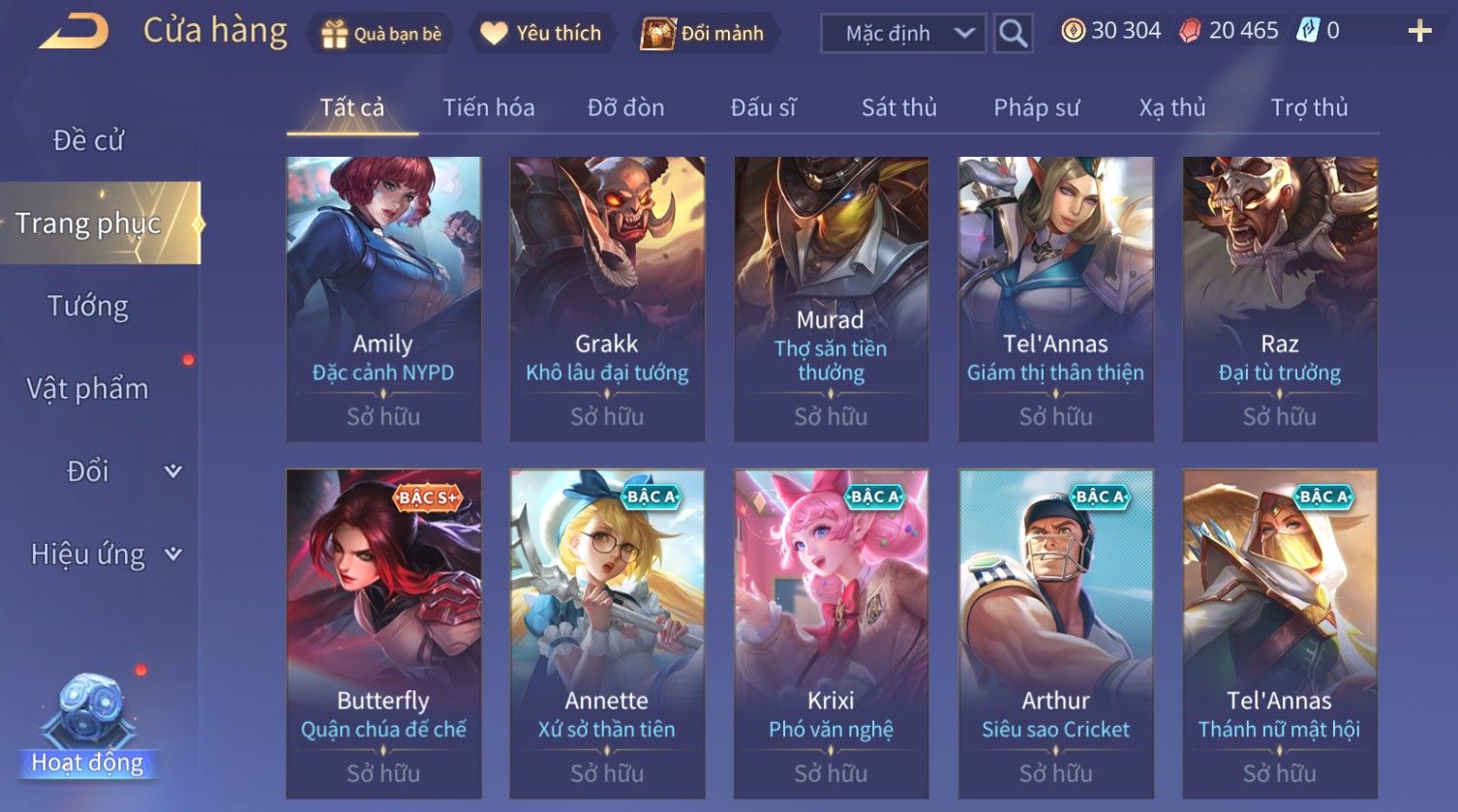Open Quà bạn bè gift icon
The width and height of the screenshot is (1458, 812).
pos(335,34)
